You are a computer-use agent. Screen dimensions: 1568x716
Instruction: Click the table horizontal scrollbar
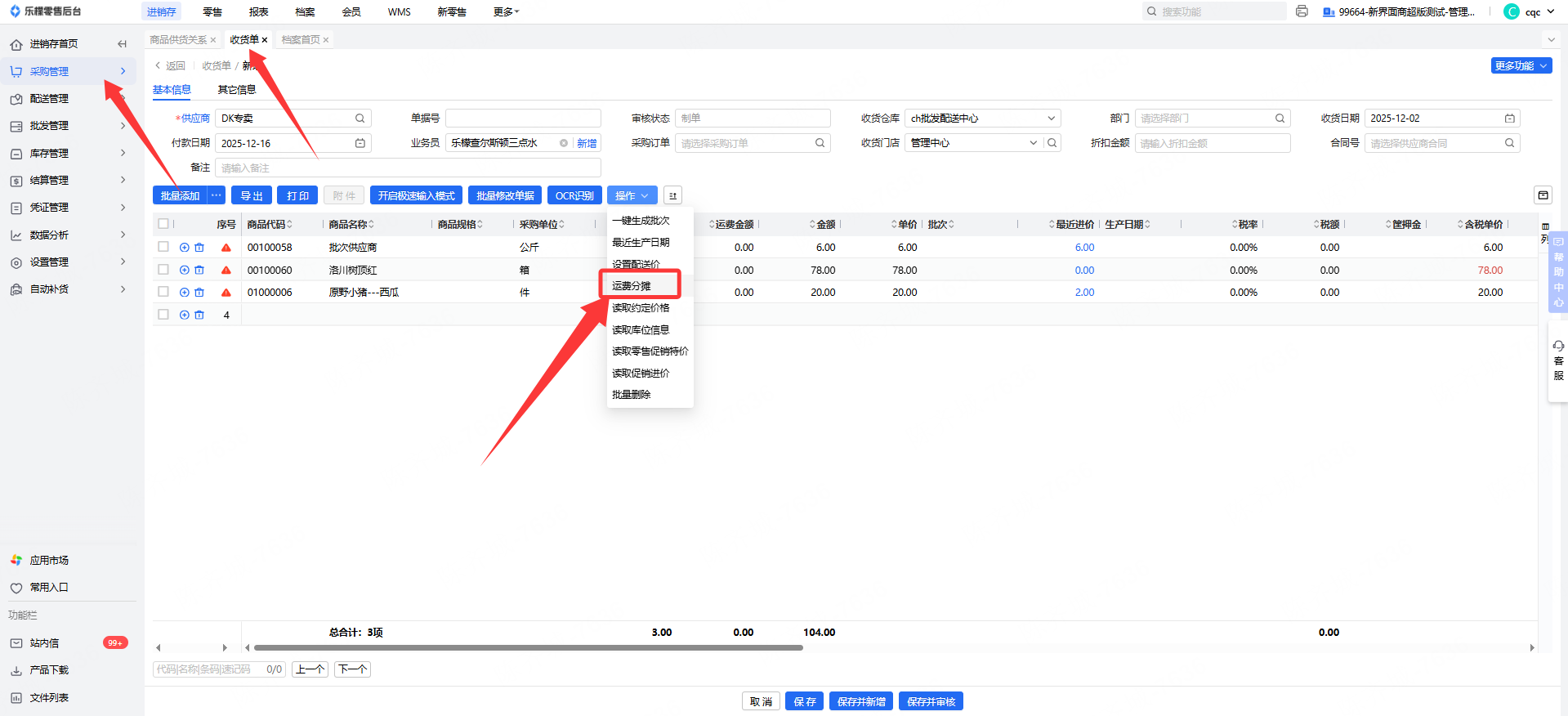coord(528,648)
